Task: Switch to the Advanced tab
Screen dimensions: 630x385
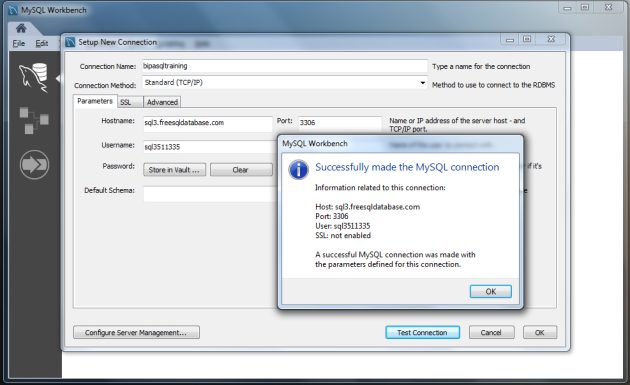Action: [x=162, y=102]
